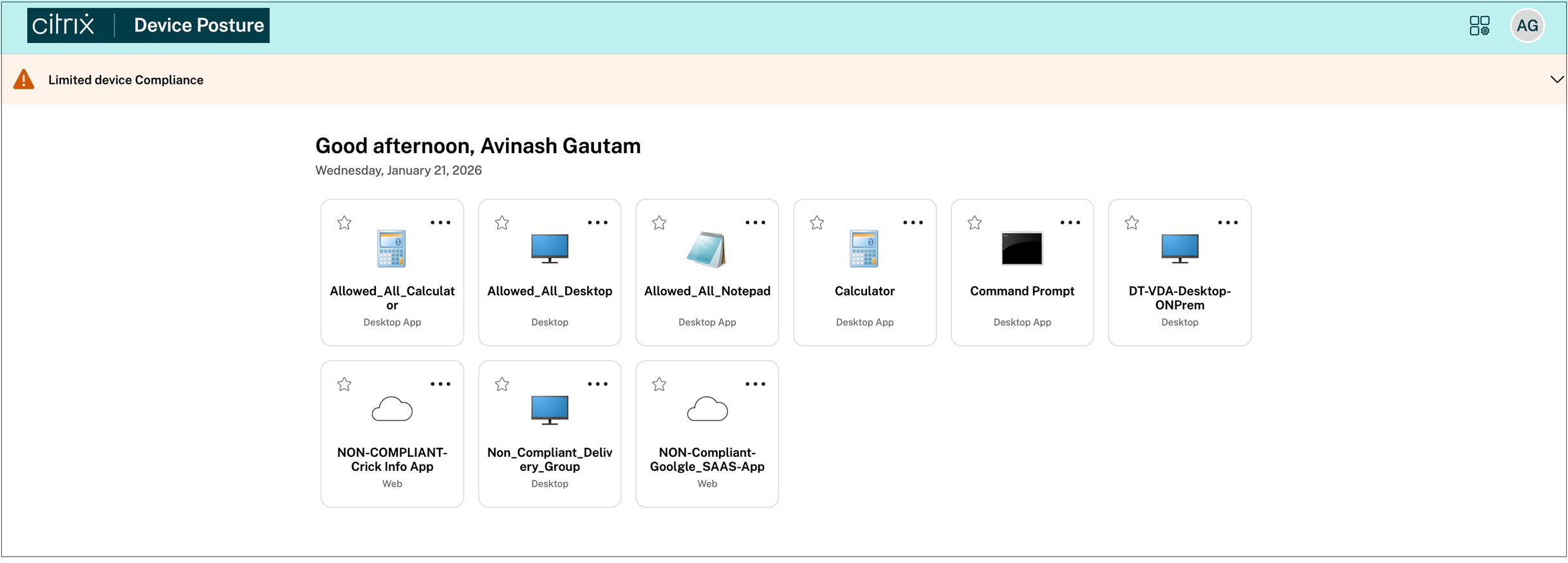
Task: Open the three-dot menu on Command Prompt
Action: point(1070,223)
